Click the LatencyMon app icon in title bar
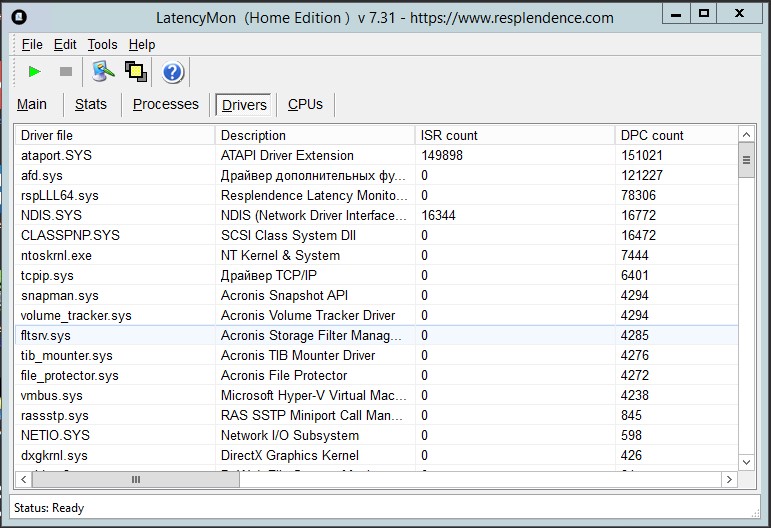Viewport: 771px width, 528px height. coord(19,17)
